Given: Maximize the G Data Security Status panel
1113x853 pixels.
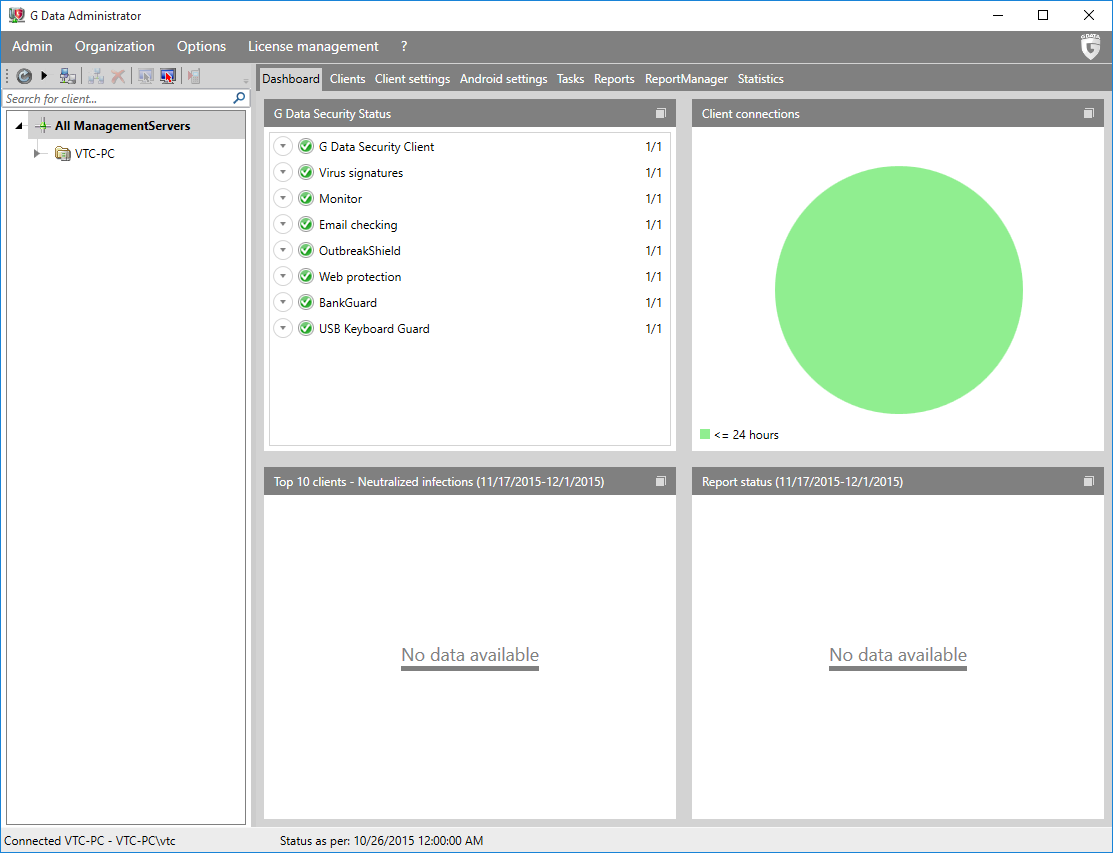Looking at the screenshot, I should tap(660, 114).
